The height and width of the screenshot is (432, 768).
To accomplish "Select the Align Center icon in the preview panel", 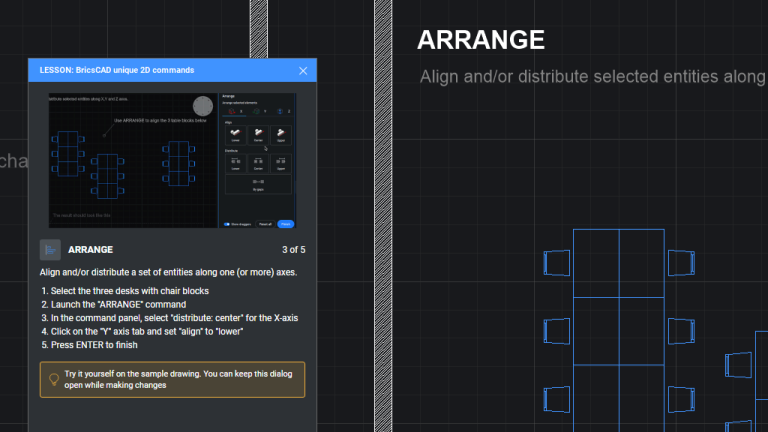I will pyautogui.click(x=258, y=135).
